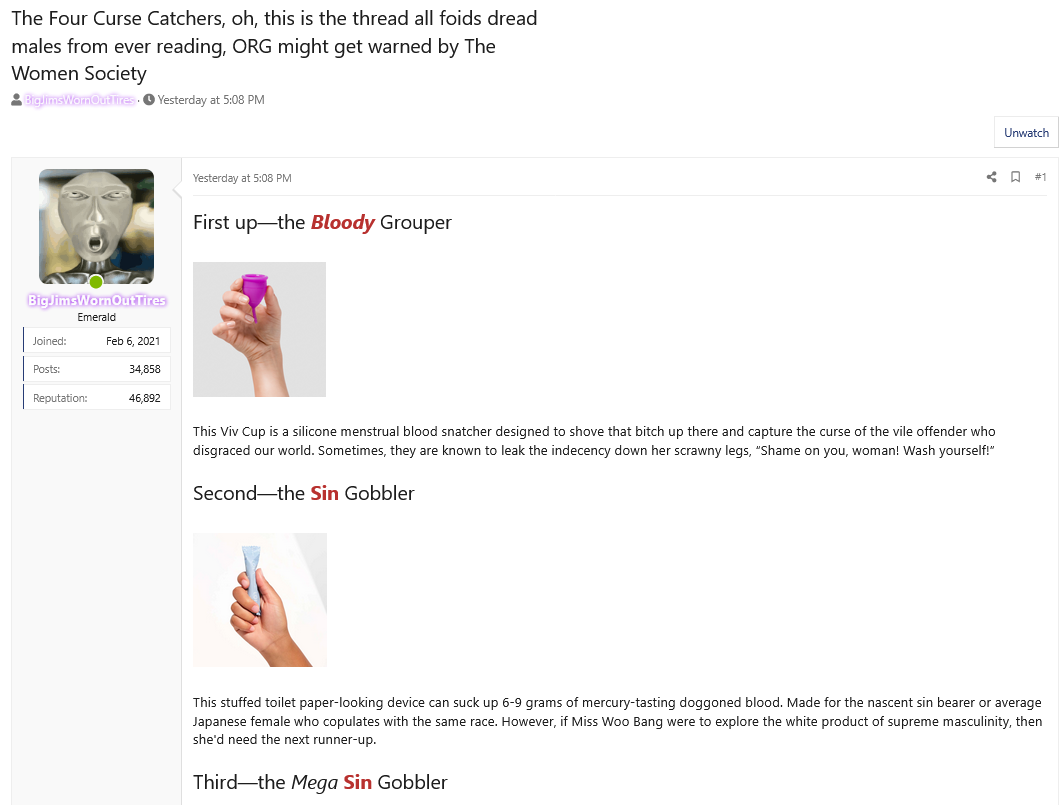This screenshot has height=805, width=1060.
Task: Click the user icon beside the thread author
Action: [x=16, y=100]
